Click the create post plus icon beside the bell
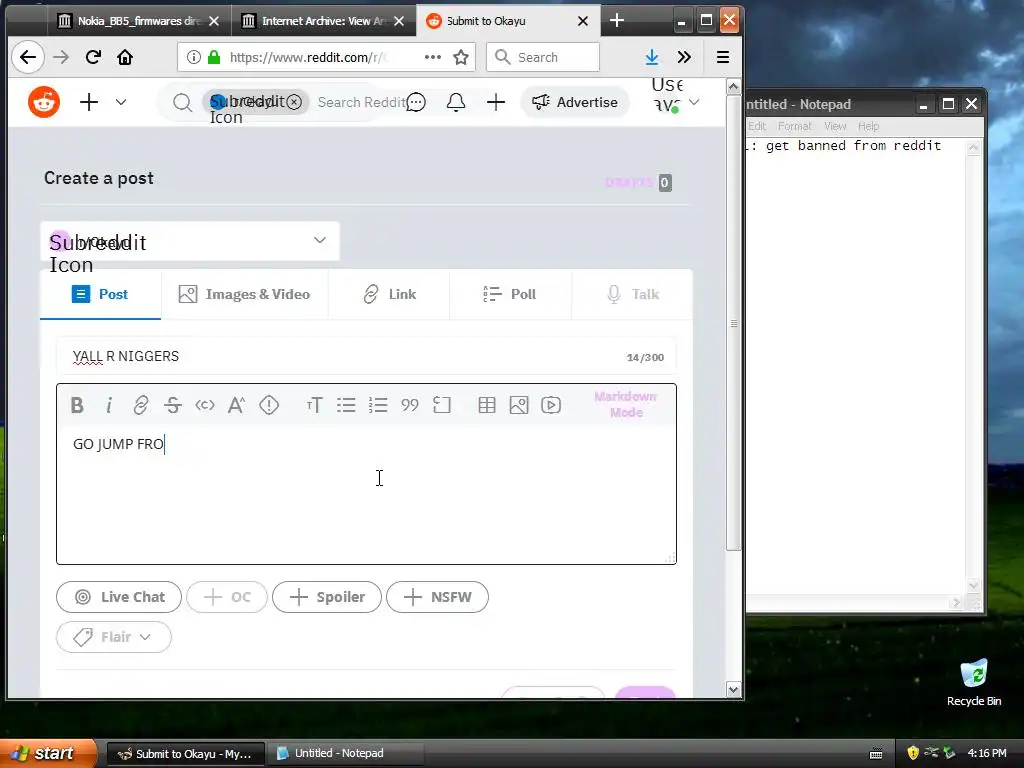The width and height of the screenshot is (1024, 768). pos(496,102)
